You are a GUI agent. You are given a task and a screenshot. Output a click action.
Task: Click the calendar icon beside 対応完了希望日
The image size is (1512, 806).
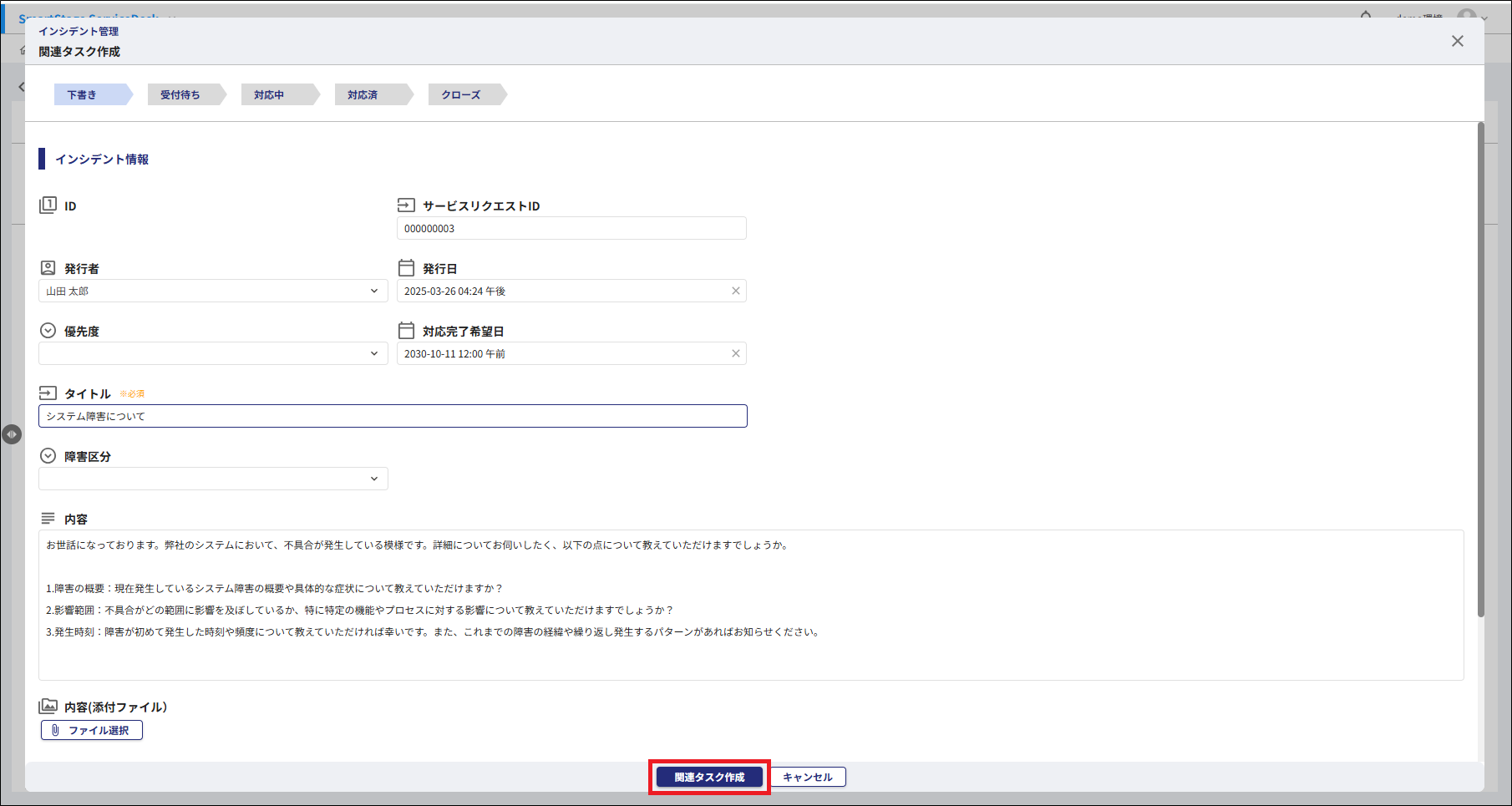pyautogui.click(x=406, y=331)
